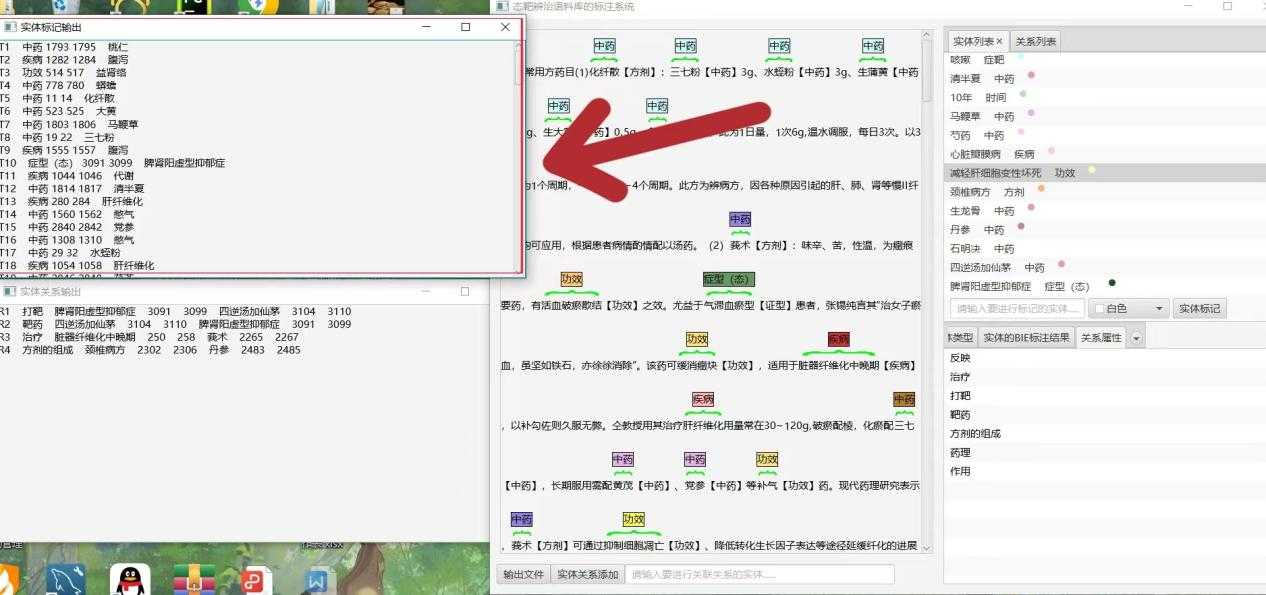Open the blue W document desktop icon
1266x595 pixels.
click(x=318, y=579)
